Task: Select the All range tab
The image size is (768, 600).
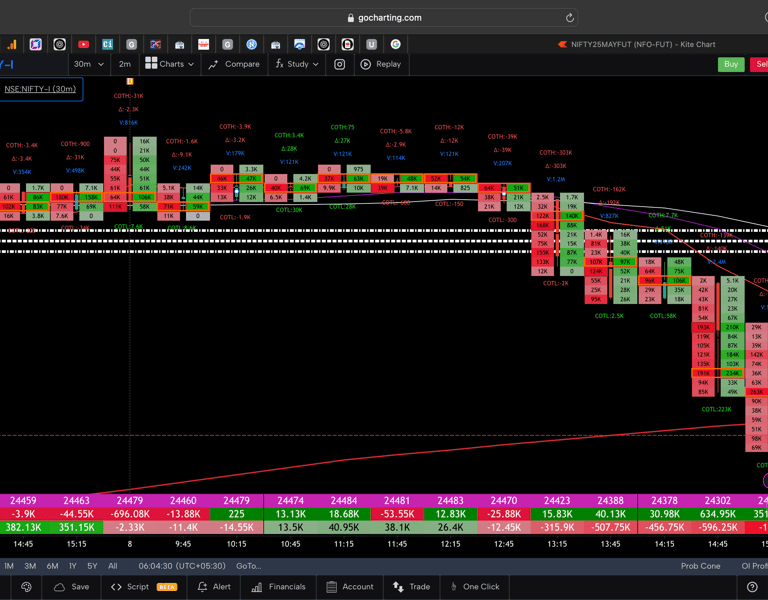Action: [113, 566]
